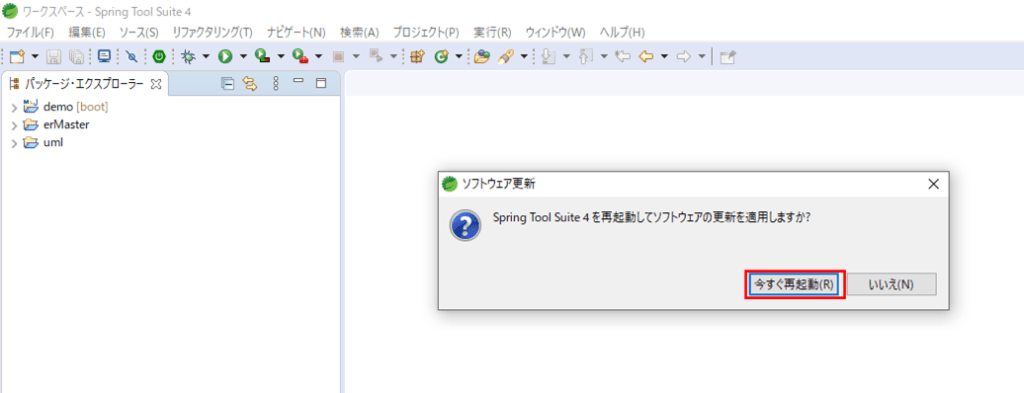Viewport: 1024px width, 393px height.
Task: Click 今すぐ再起動(R) button
Action: (x=793, y=285)
